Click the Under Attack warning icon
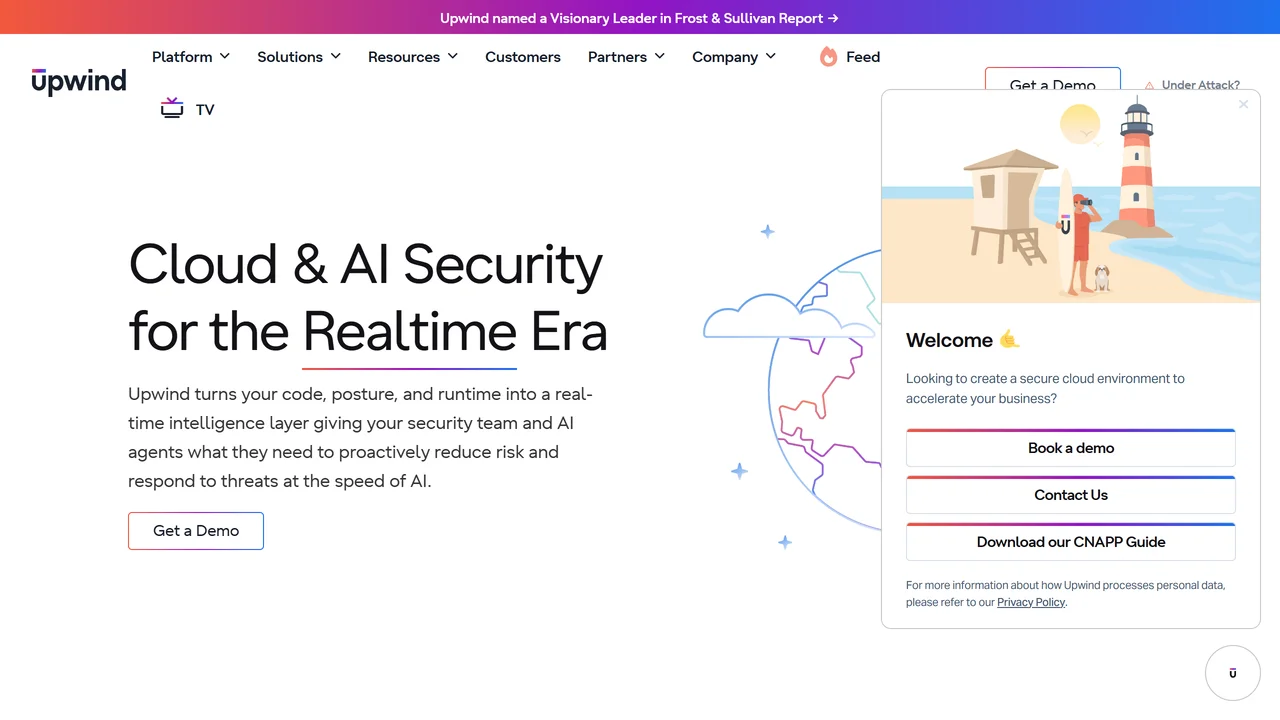Image resolution: width=1280 pixels, height=720 pixels. [1150, 86]
